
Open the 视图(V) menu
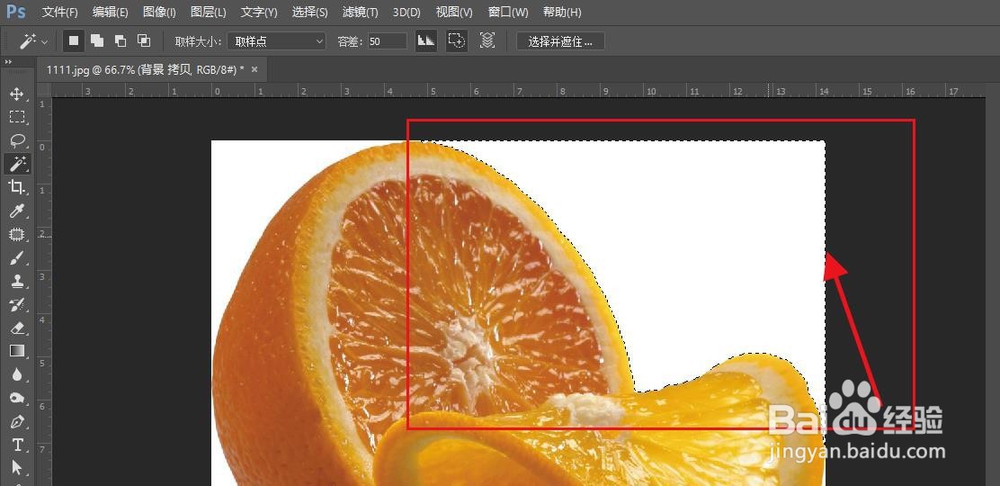[x=454, y=12]
